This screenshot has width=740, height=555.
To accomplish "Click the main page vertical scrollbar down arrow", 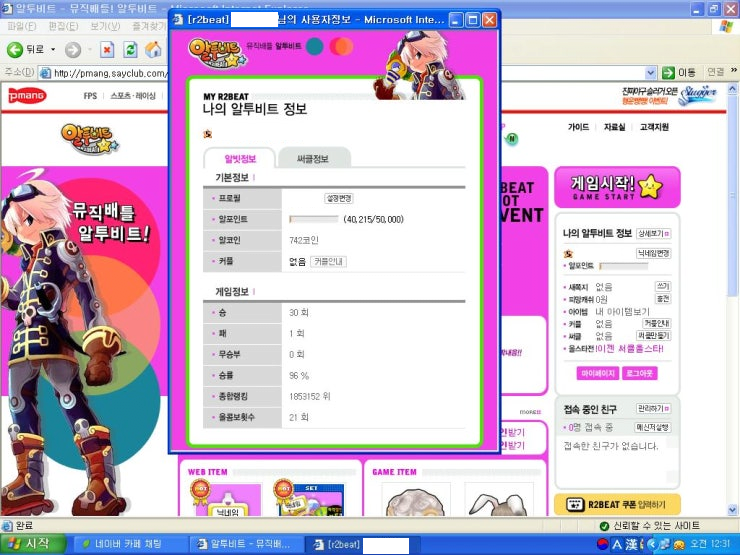I will [x=732, y=510].
